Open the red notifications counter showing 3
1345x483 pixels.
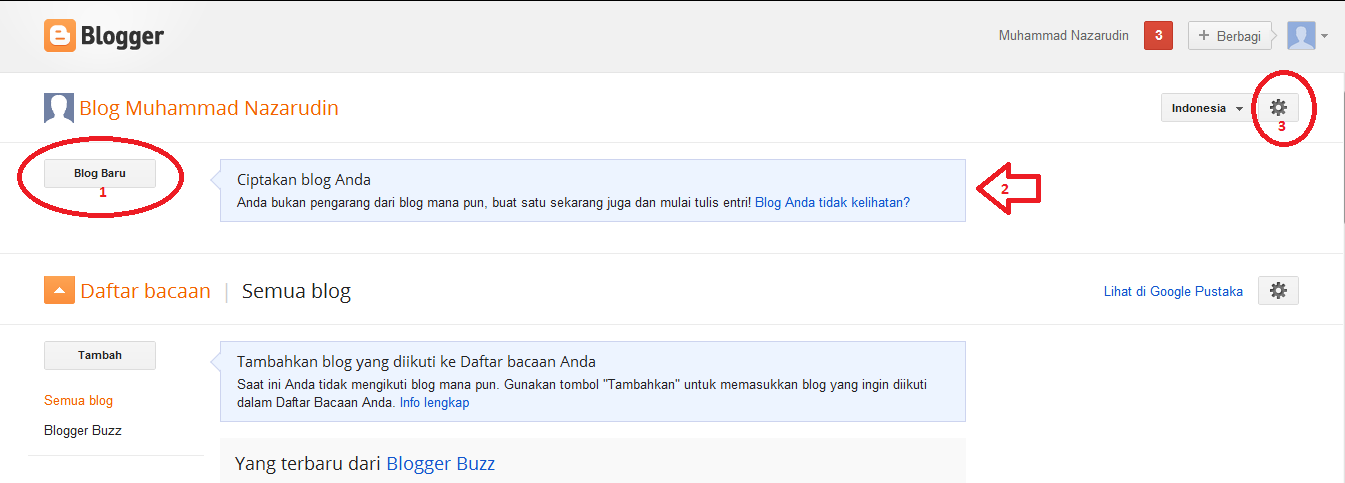pyautogui.click(x=1158, y=36)
